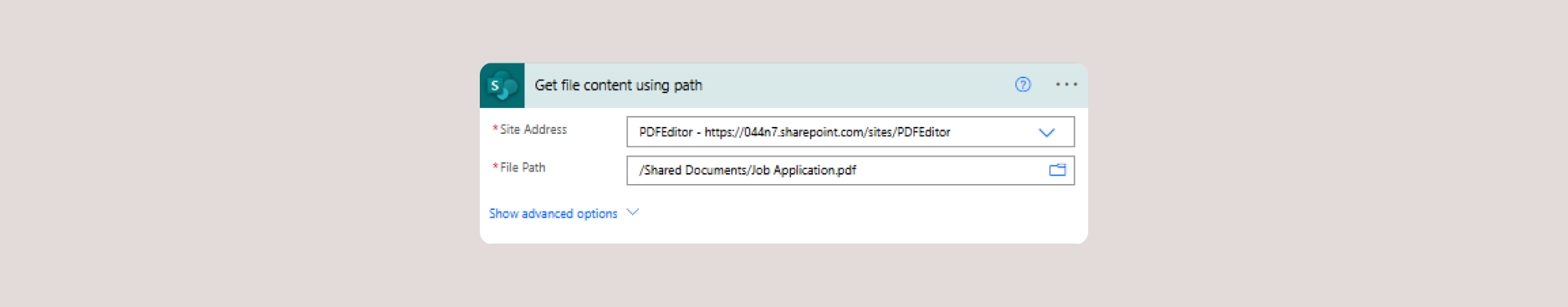Click the sharepoint.com URL text in Site Address
1568x307 pixels.
point(827,132)
